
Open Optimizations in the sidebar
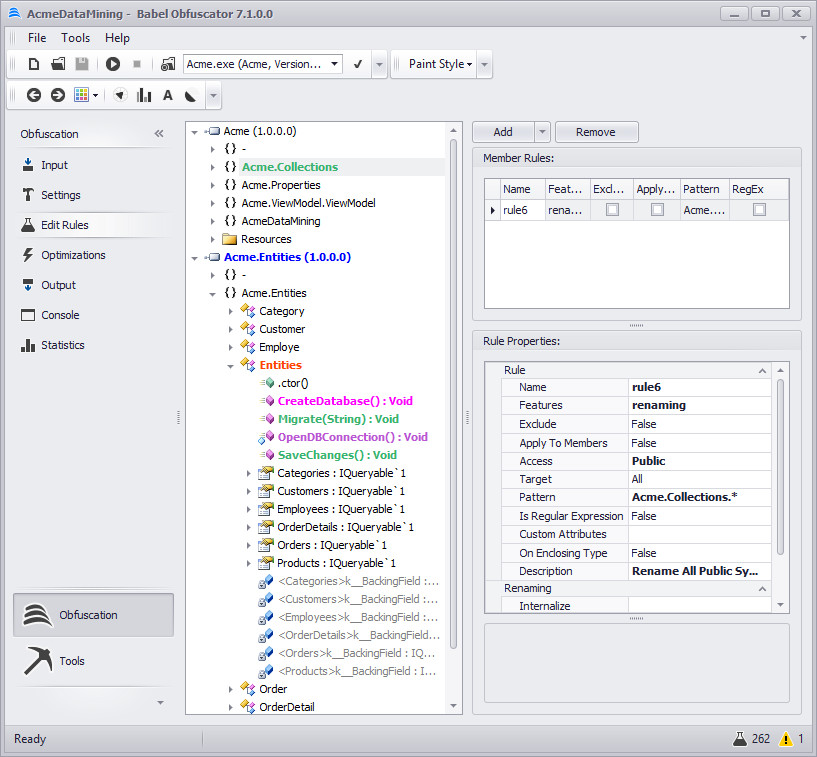(x=73, y=255)
